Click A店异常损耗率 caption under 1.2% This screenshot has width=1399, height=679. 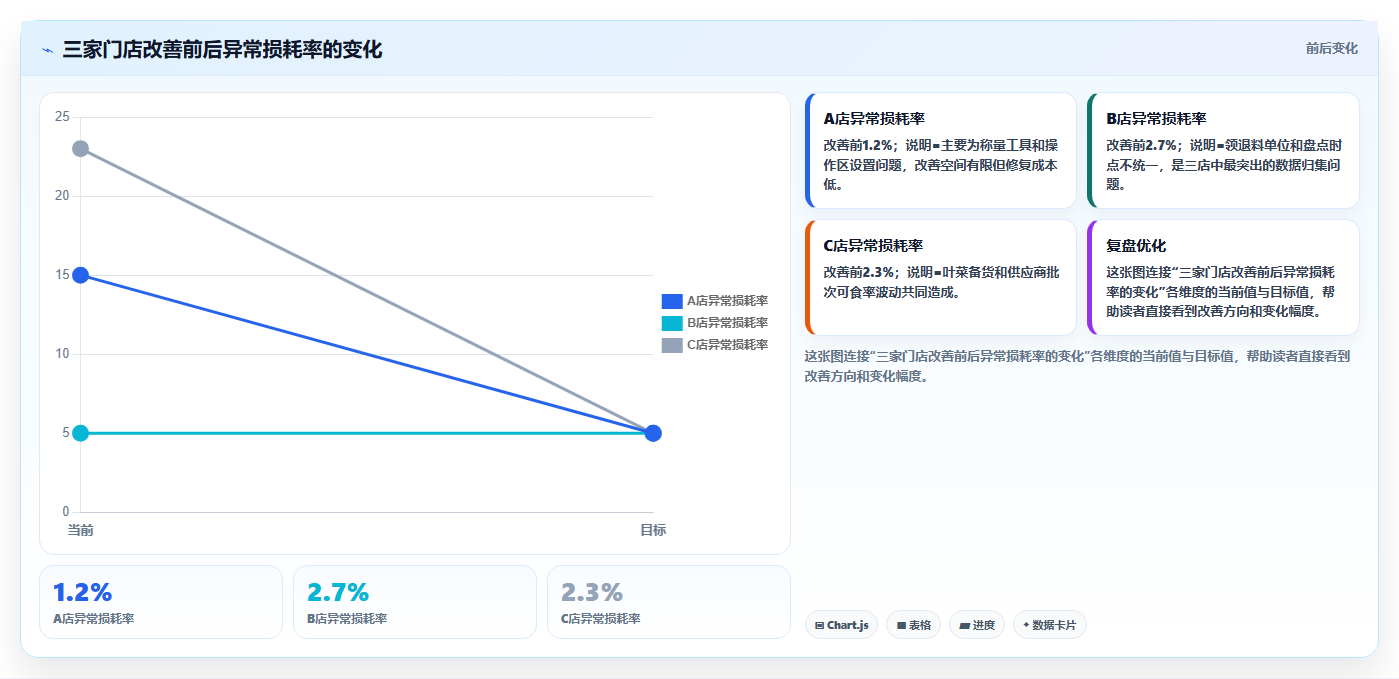94,619
